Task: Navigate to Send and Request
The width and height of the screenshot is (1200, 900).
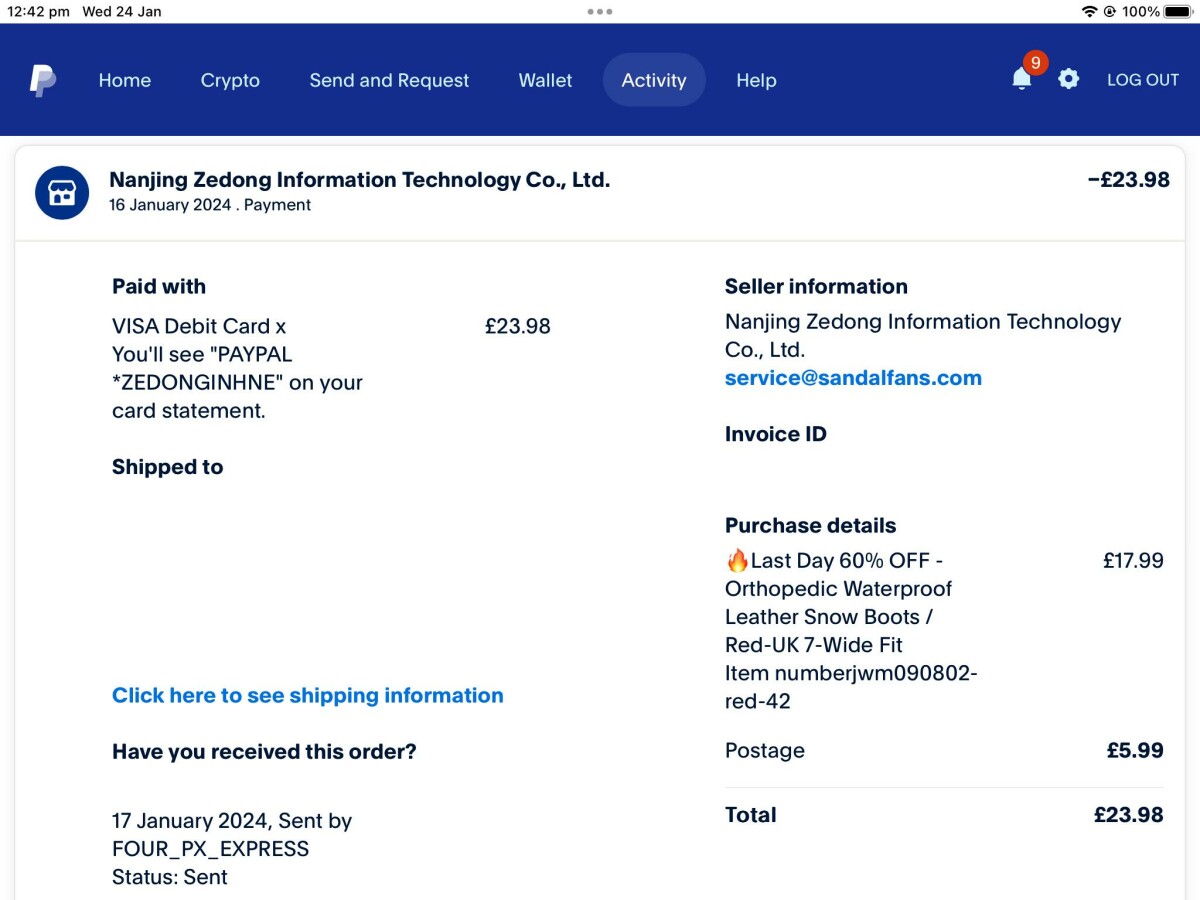Action: click(x=389, y=80)
